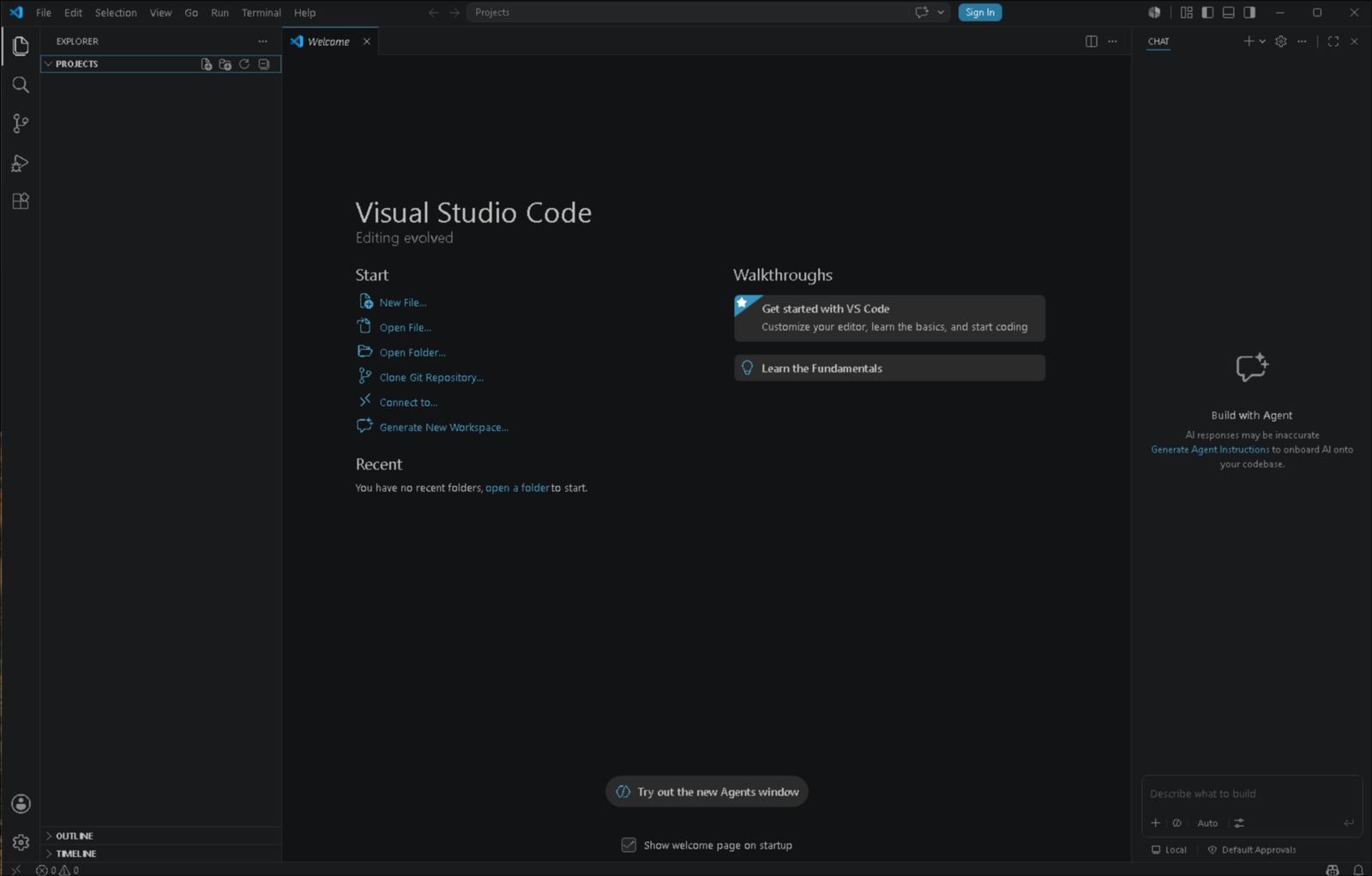1372x876 pixels.
Task: Open new chat dropdown arrow
Action: click(x=1262, y=41)
